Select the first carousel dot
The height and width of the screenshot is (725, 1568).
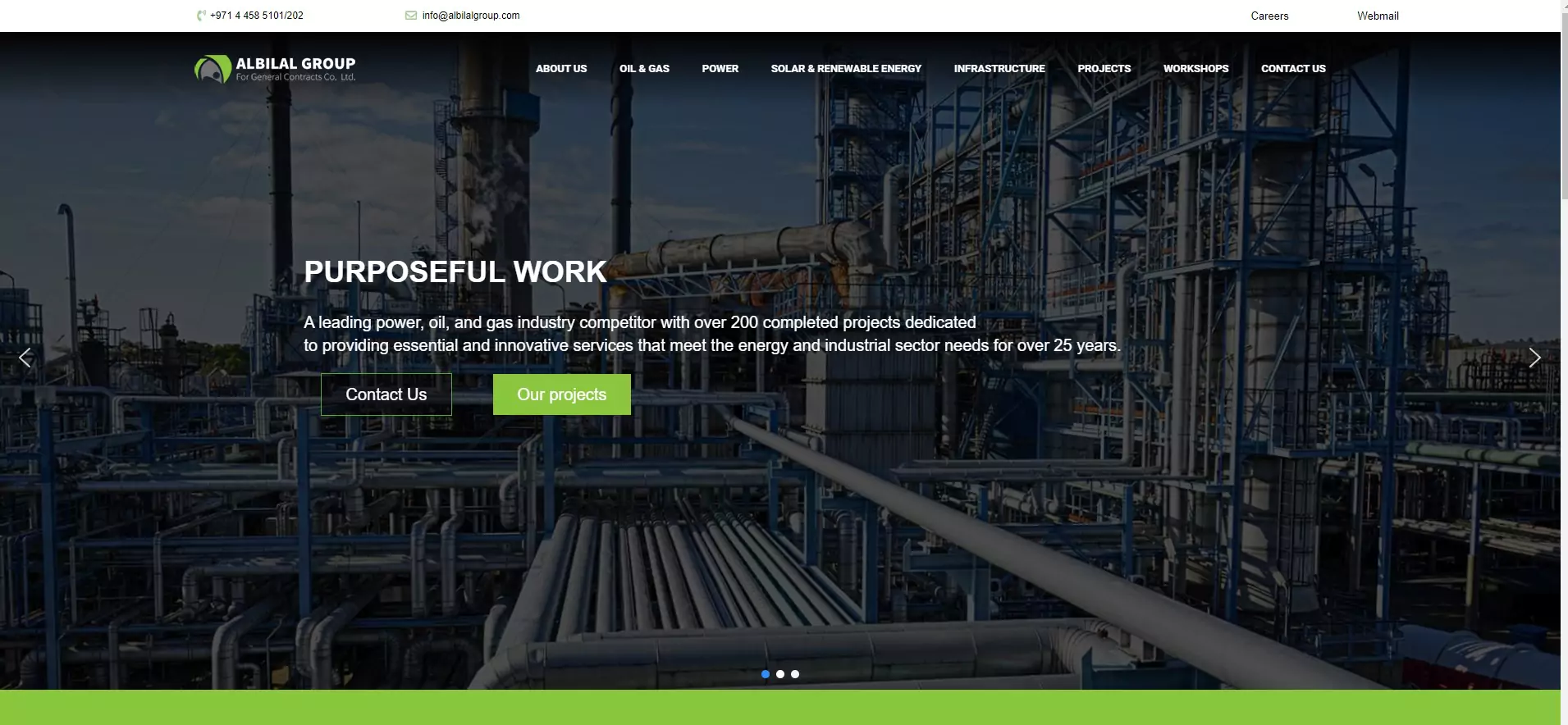[766, 674]
